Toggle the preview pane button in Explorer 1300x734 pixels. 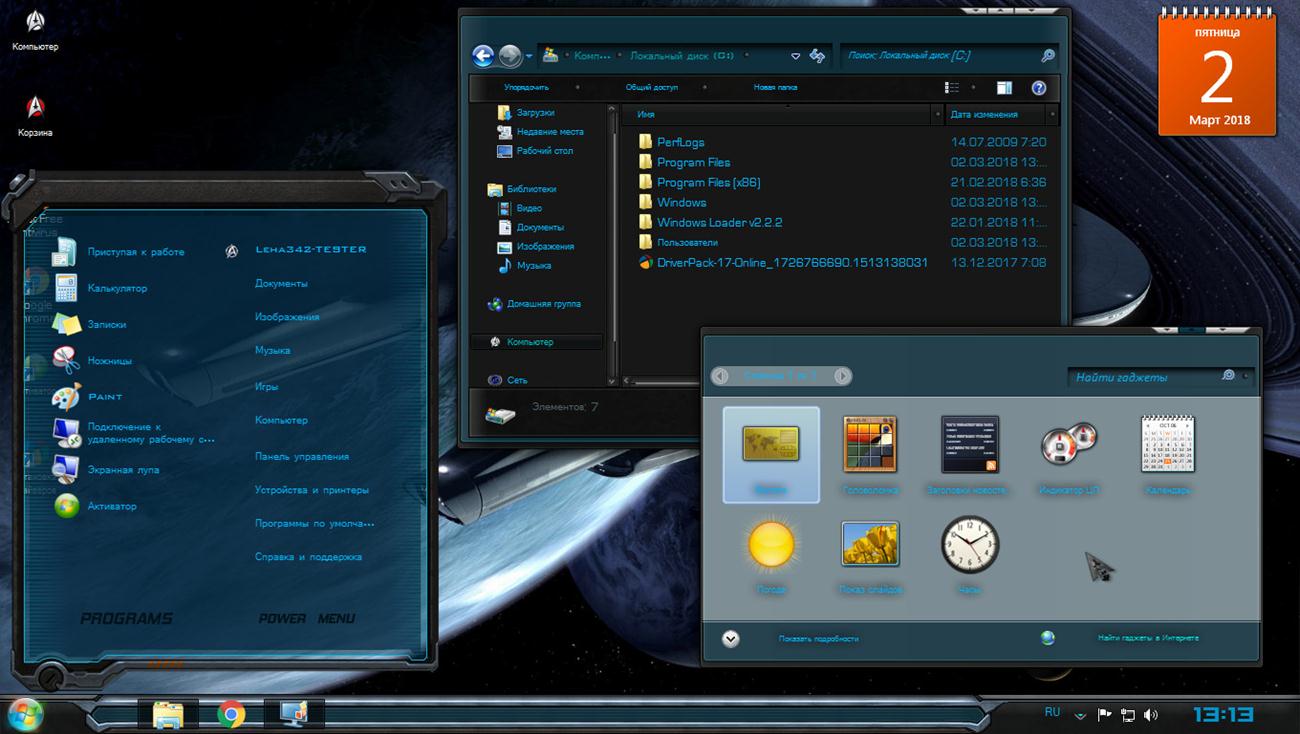[x=1004, y=88]
